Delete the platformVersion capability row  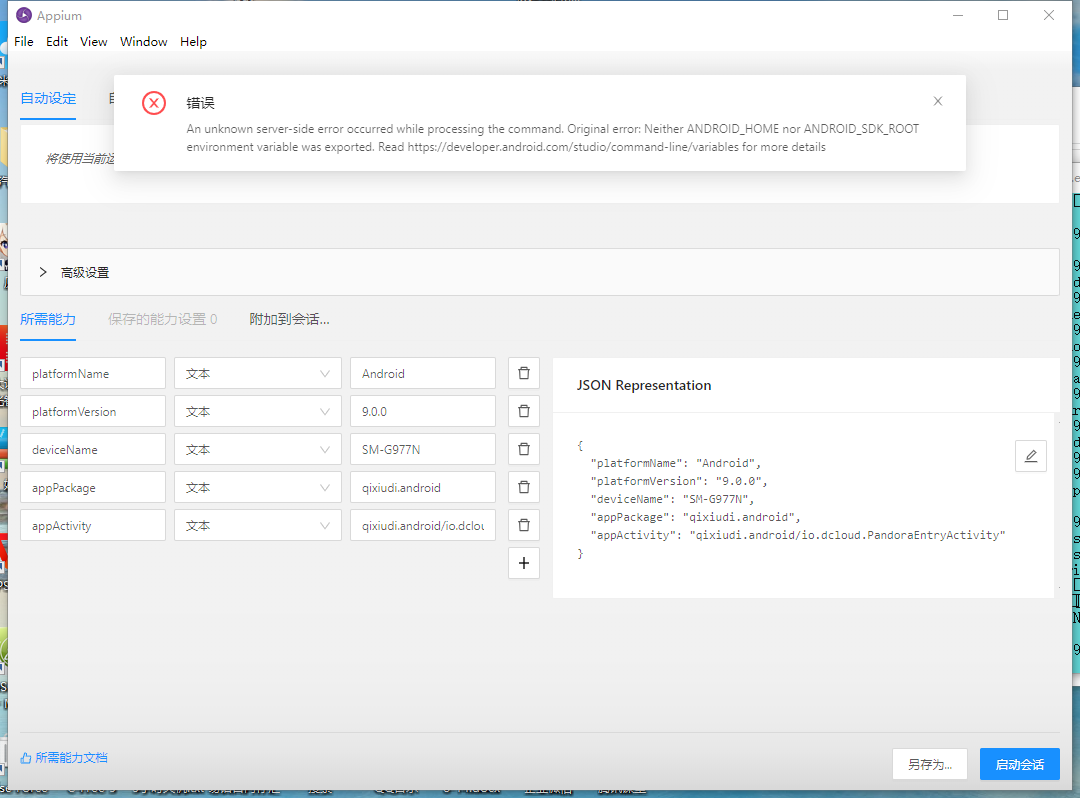tap(523, 411)
